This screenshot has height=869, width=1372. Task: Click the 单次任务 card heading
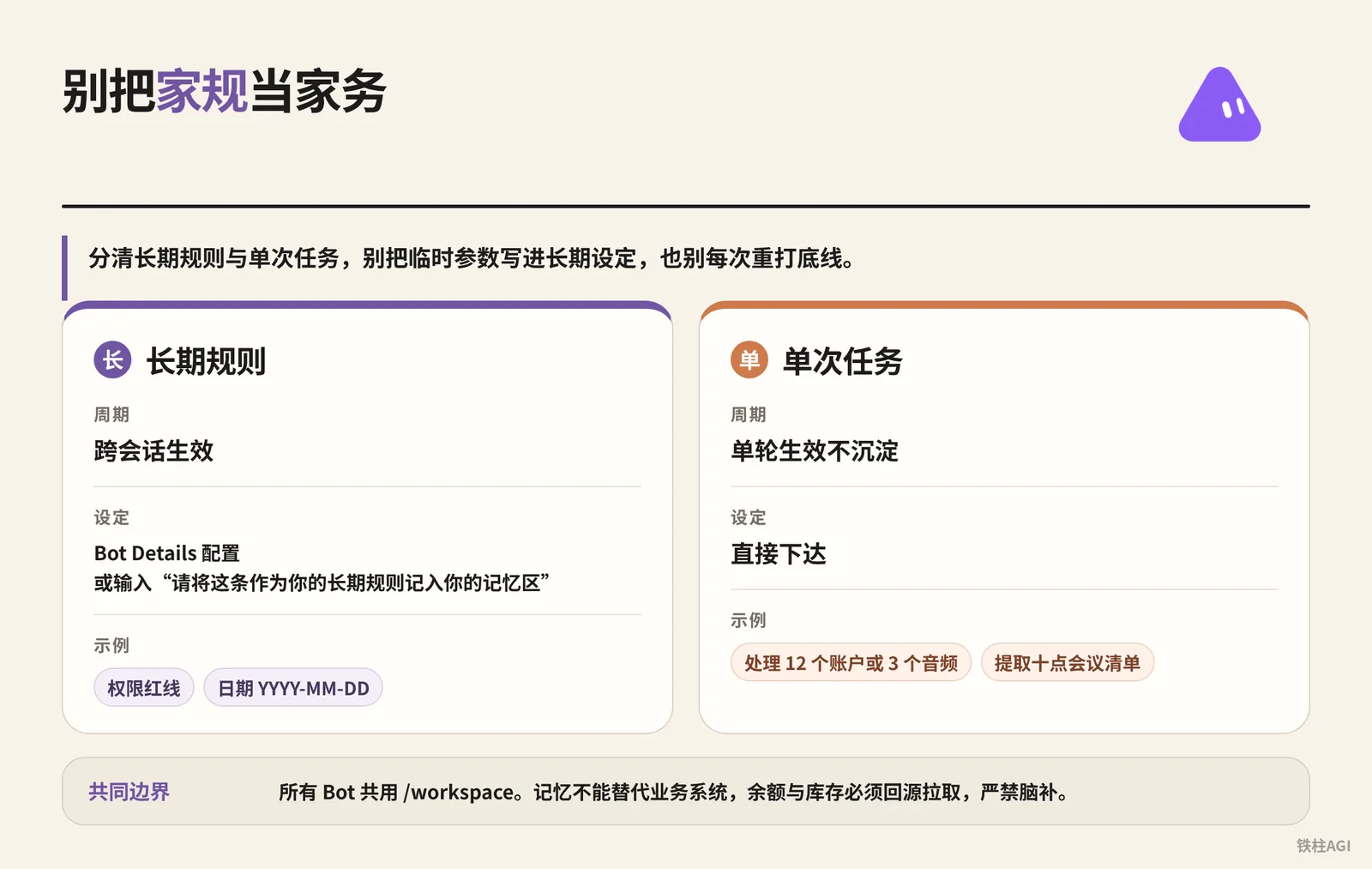click(x=843, y=361)
